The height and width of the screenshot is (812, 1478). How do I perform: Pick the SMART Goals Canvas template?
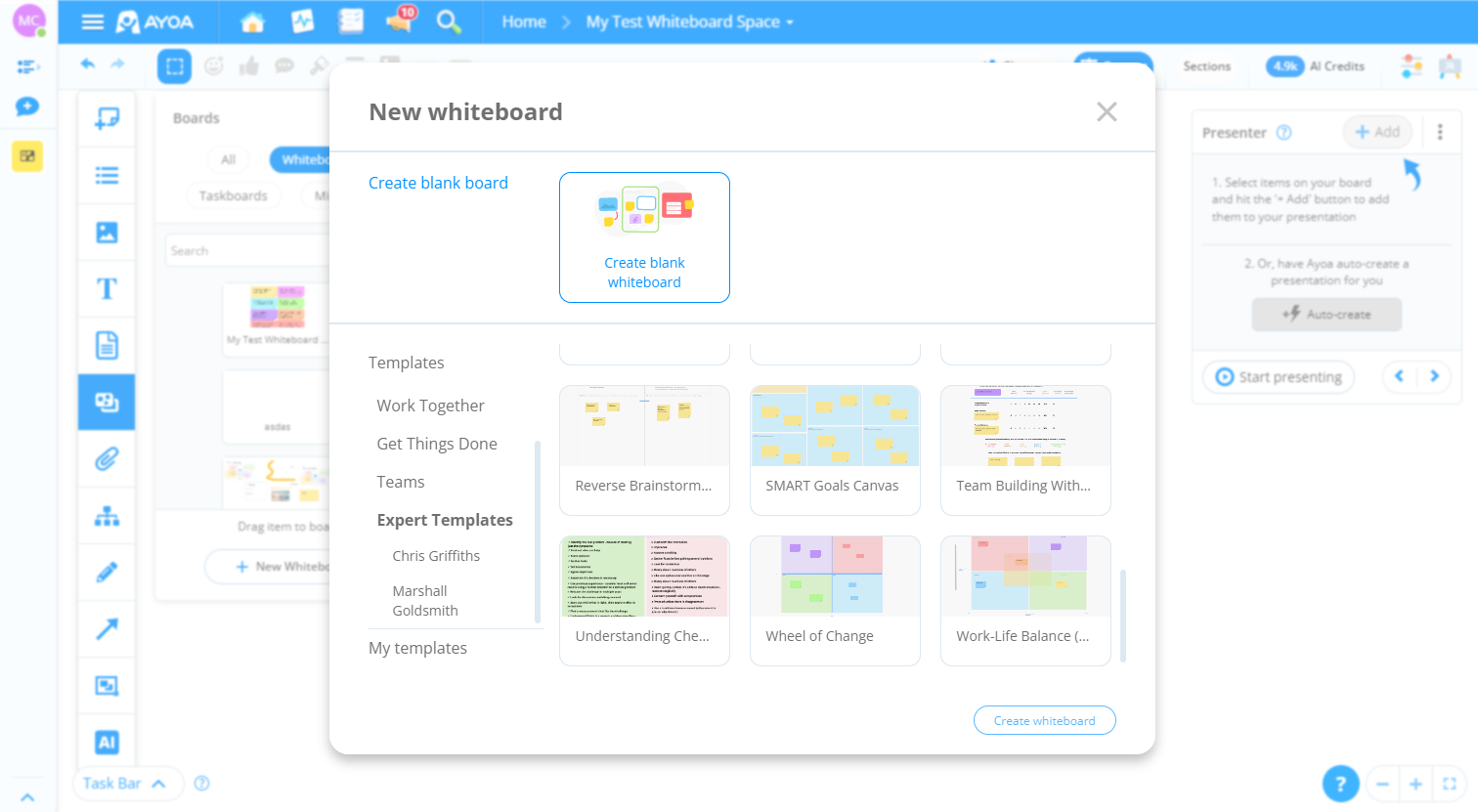click(x=835, y=449)
